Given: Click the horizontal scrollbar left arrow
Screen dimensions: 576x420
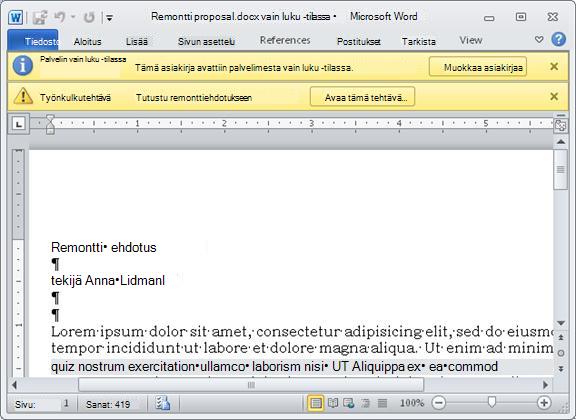Looking at the screenshot, I should pos(14,385).
